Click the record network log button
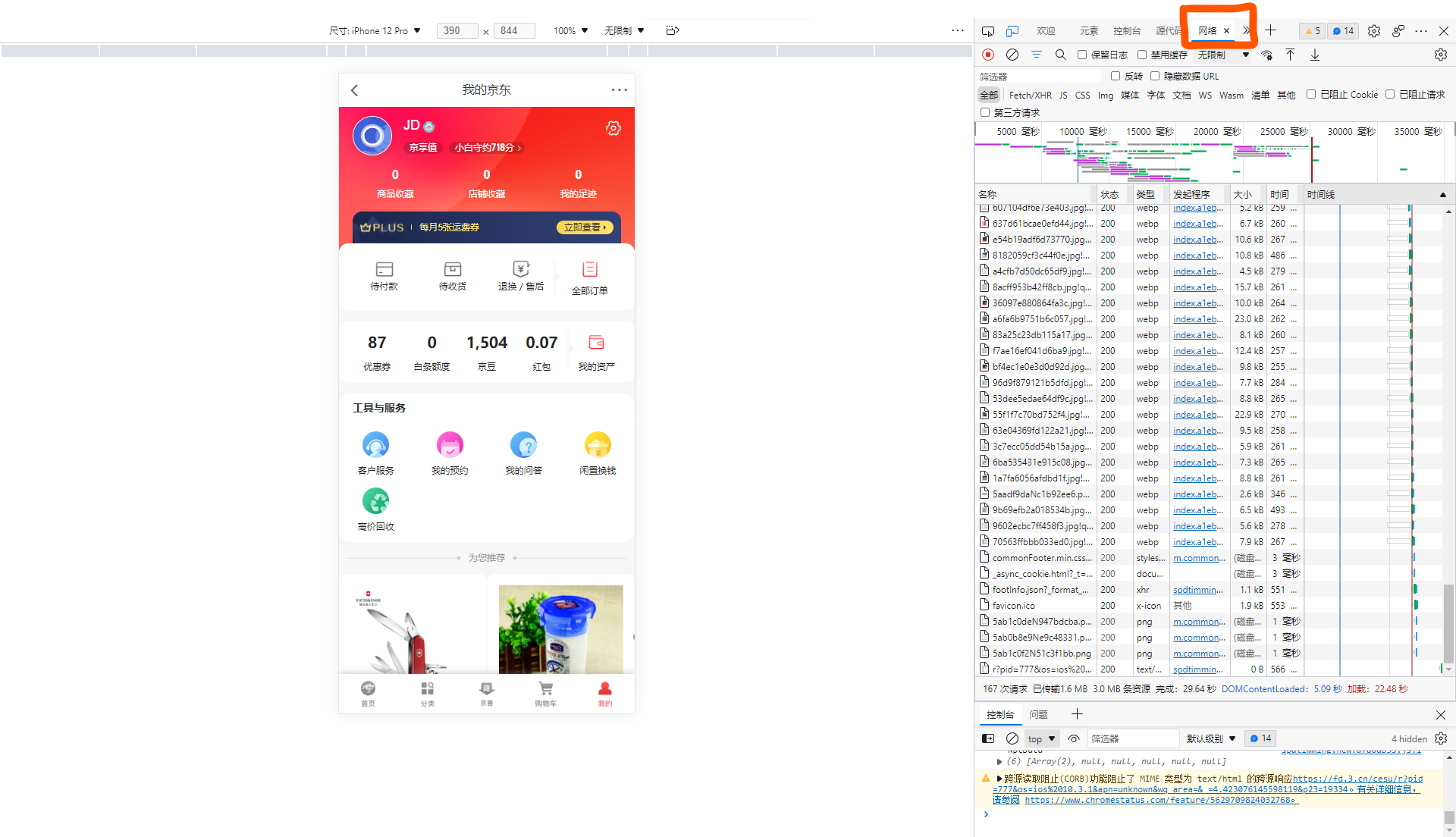The height and width of the screenshot is (837, 1456). click(x=987, y=55)
